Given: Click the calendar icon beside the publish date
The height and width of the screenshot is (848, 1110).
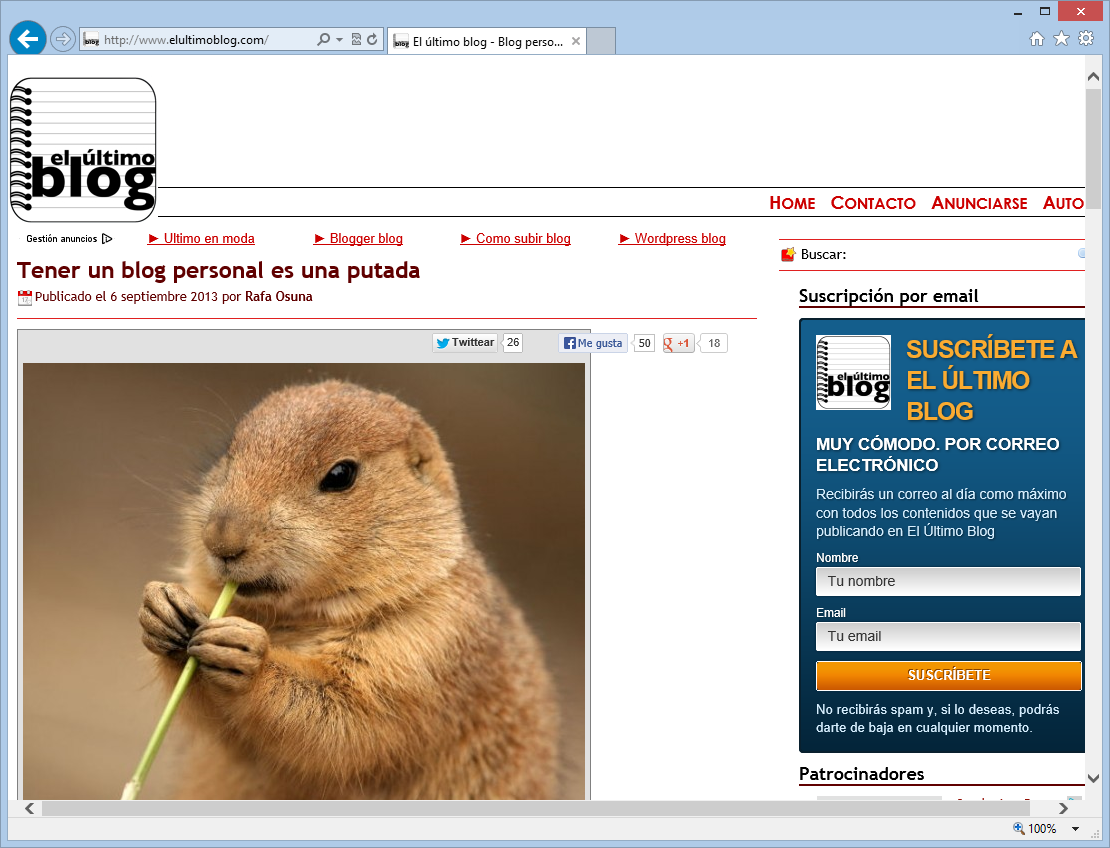Looking at the screenshot, I should (25, 298).
